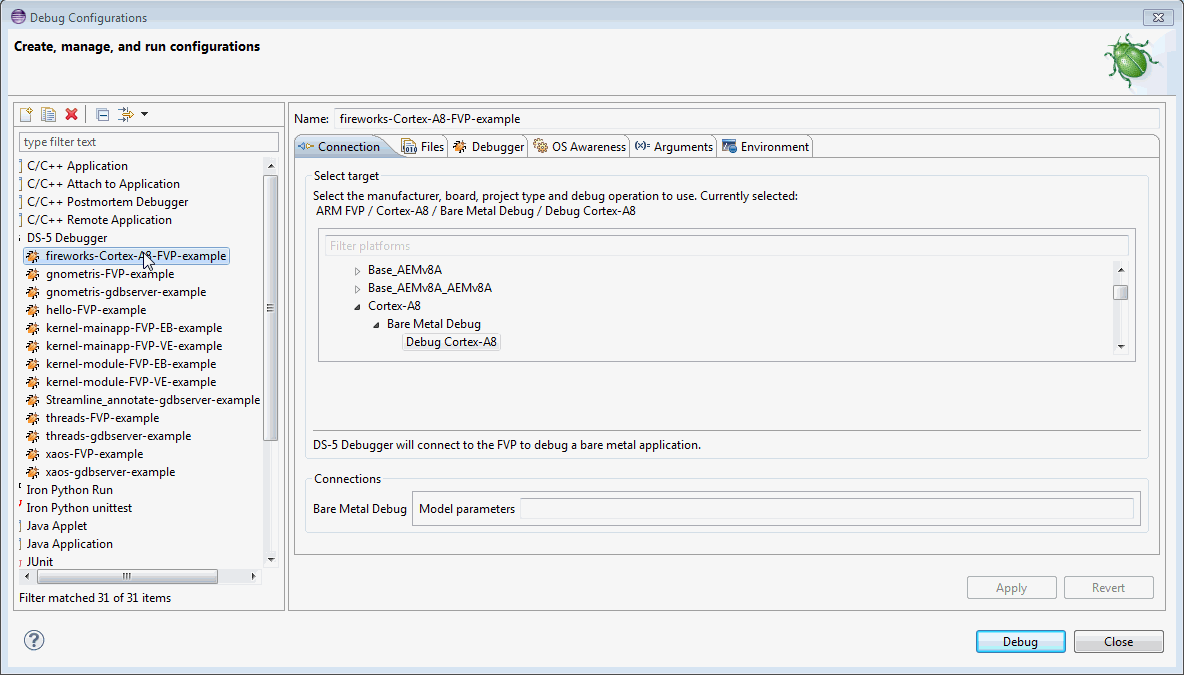Delete selected configuration with red X

[71, 115]
